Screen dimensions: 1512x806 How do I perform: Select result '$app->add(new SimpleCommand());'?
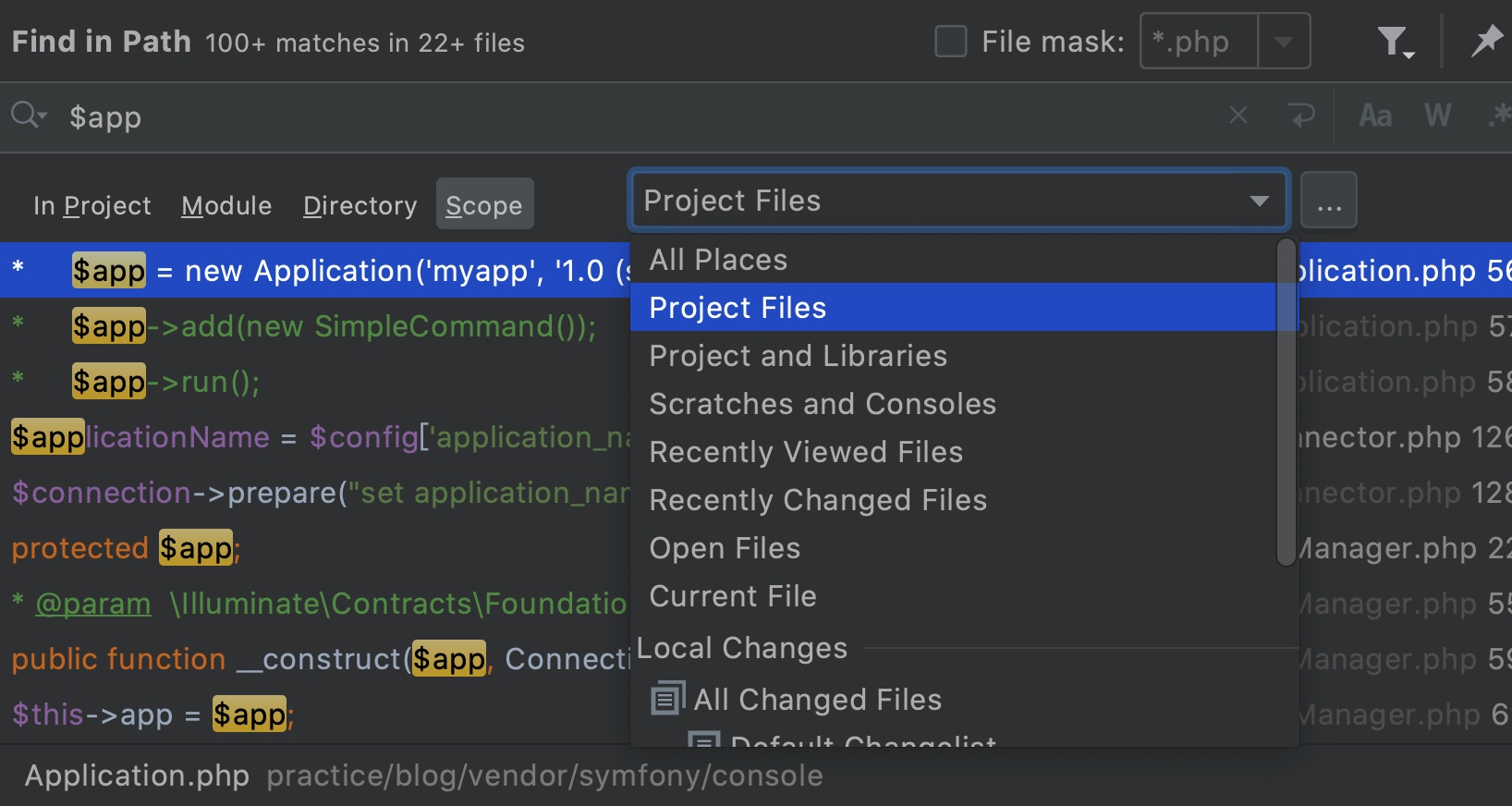pyautogui.click(x=314, y=326)
